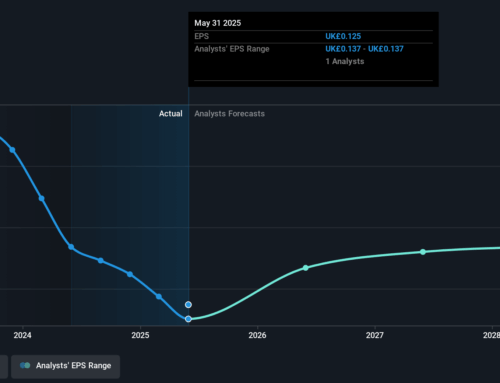
Task: Click the 2025 x-axis label
Action: 140,335
